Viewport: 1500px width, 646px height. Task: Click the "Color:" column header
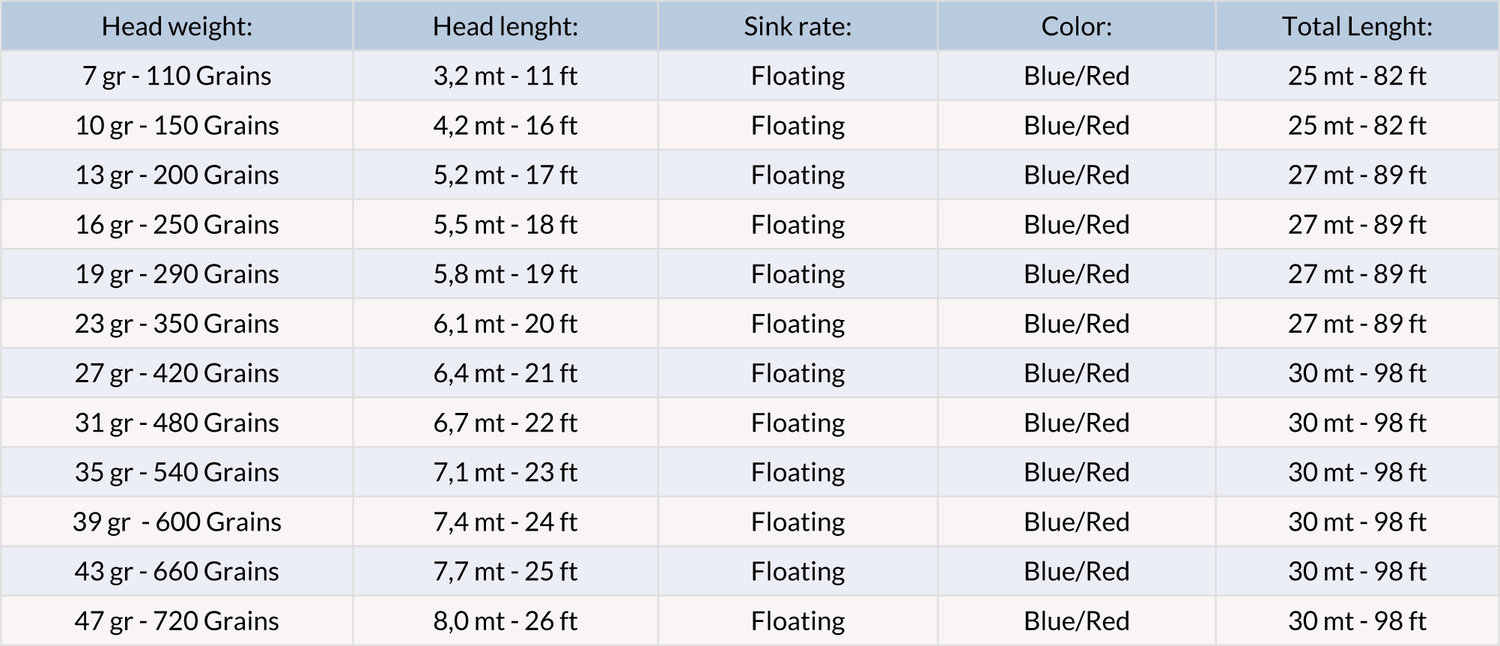pyautogui.click(x=1076, y=27)
